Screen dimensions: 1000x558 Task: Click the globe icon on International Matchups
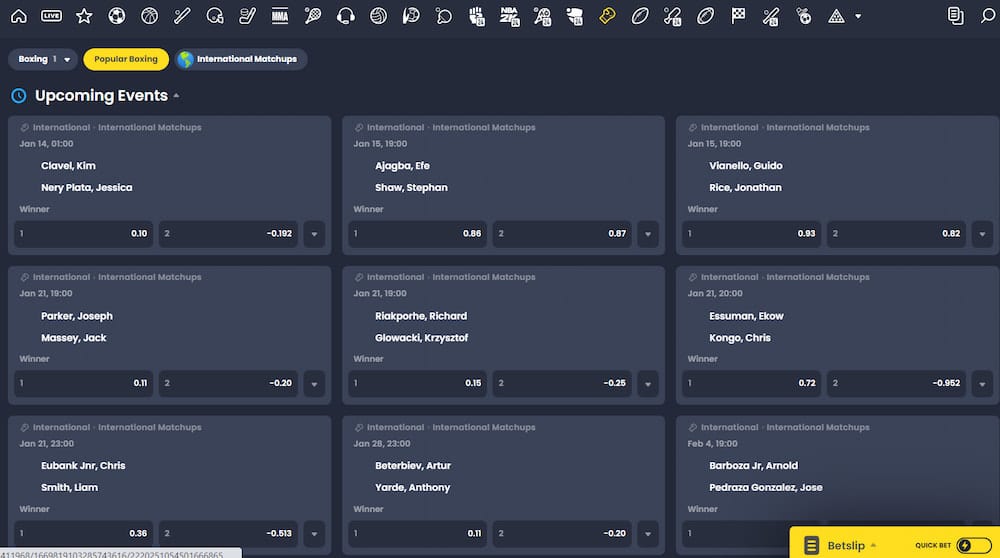(x=186, y=59)
